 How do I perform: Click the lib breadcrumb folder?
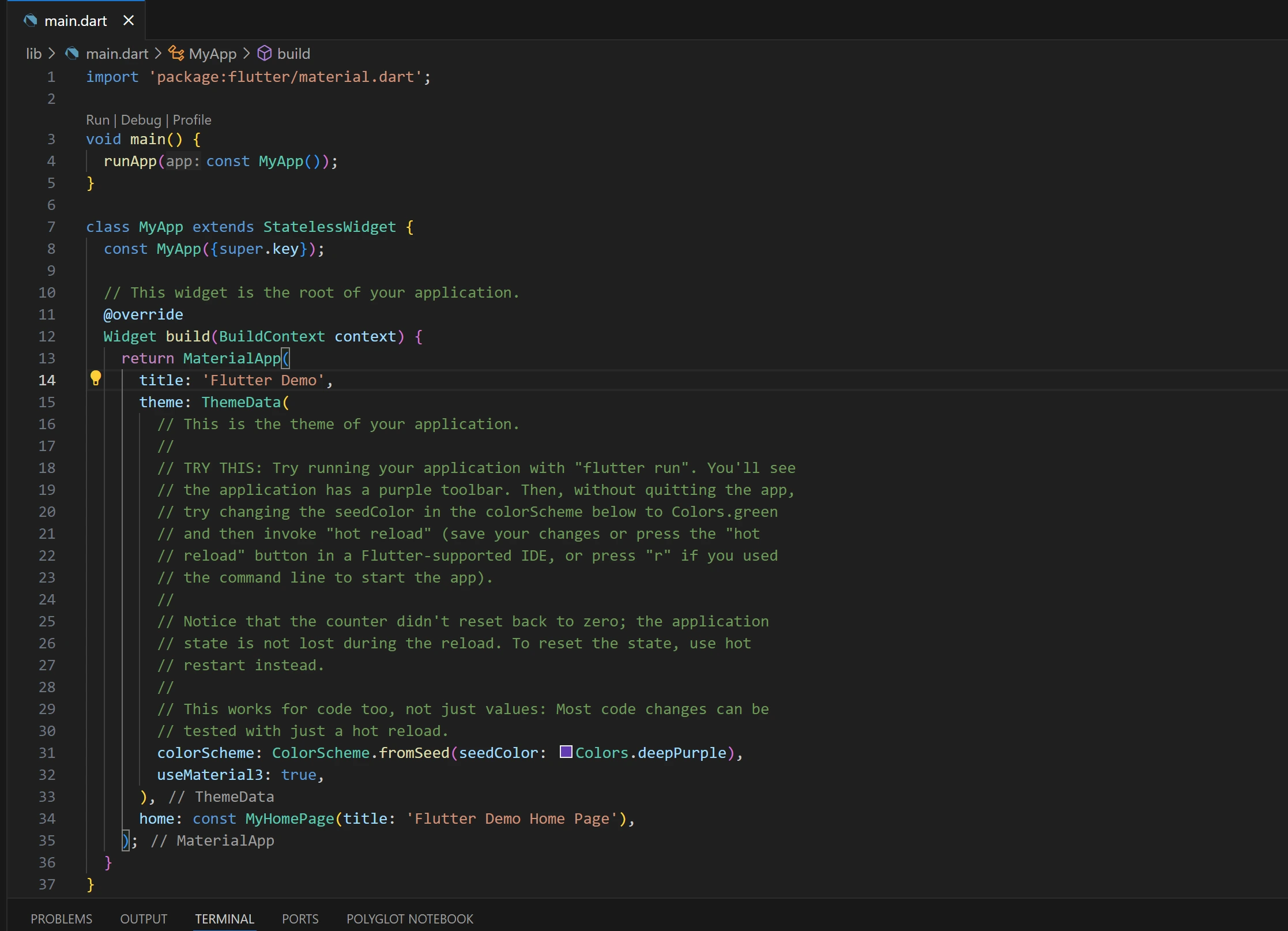[x=33, y=54]
